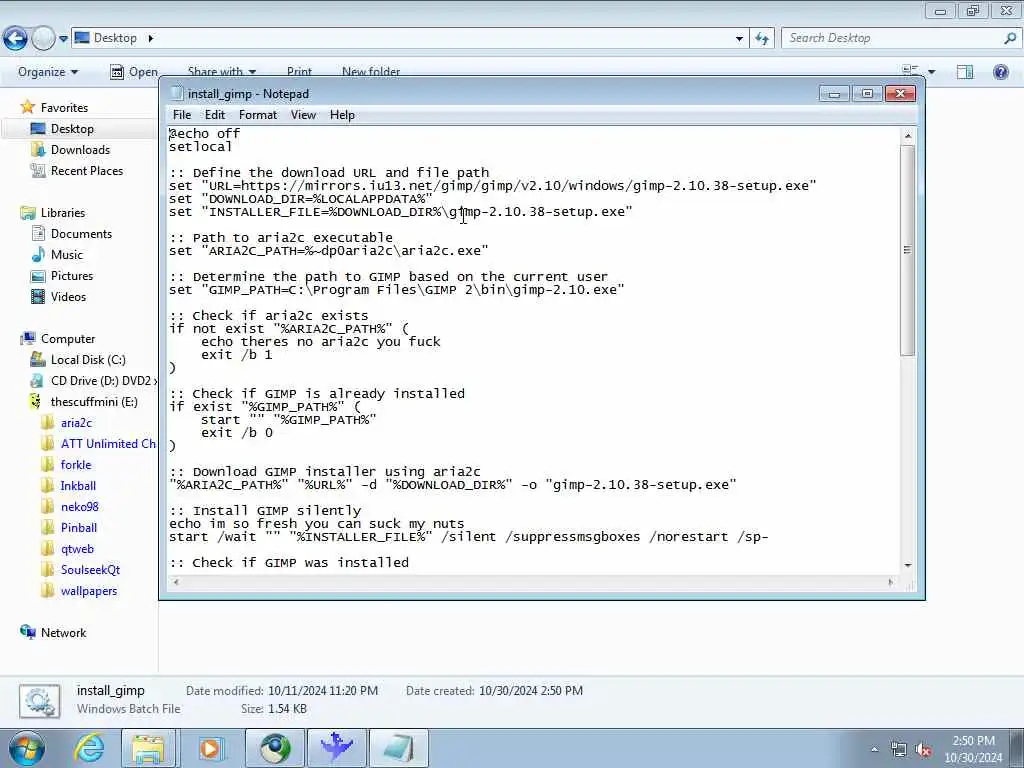Open the Documents library

point(81,234)
